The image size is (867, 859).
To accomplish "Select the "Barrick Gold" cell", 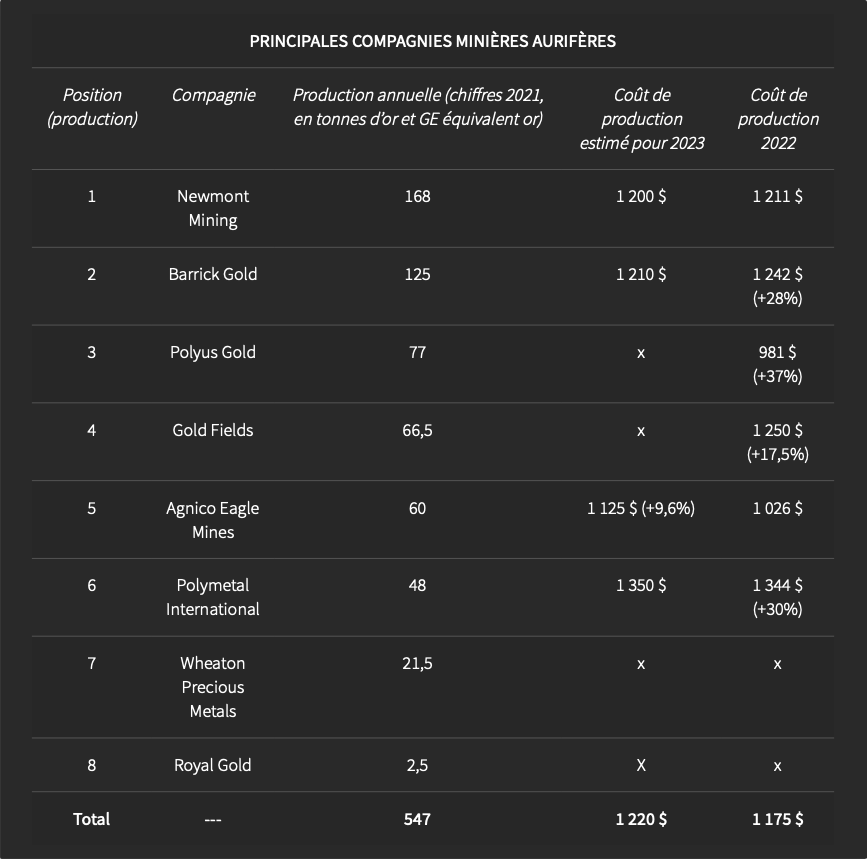I will 213,274.
